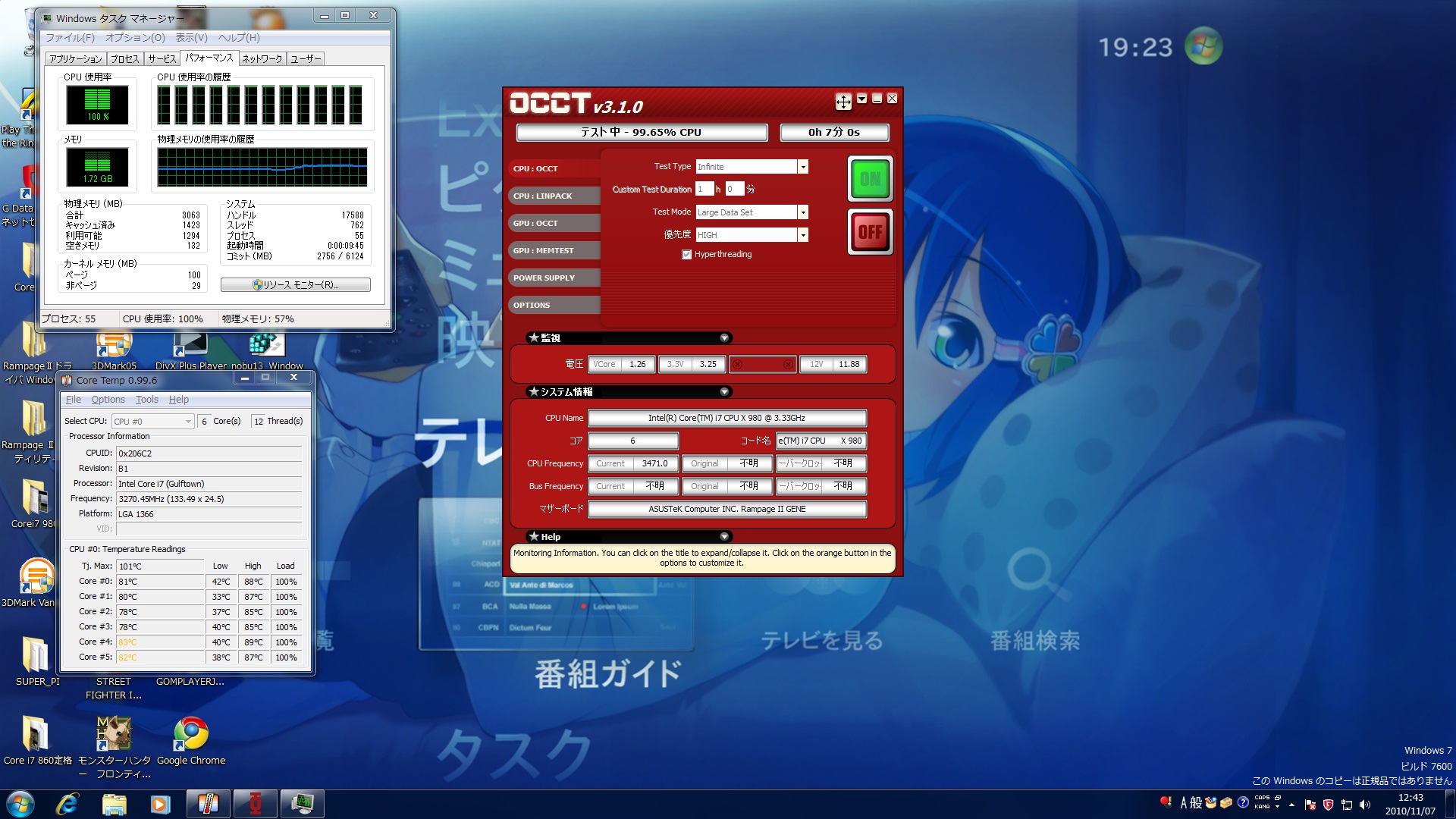Click Internet Explorer in the taskbar
This screenshot has width=1456, height=819.
(67, 804)
